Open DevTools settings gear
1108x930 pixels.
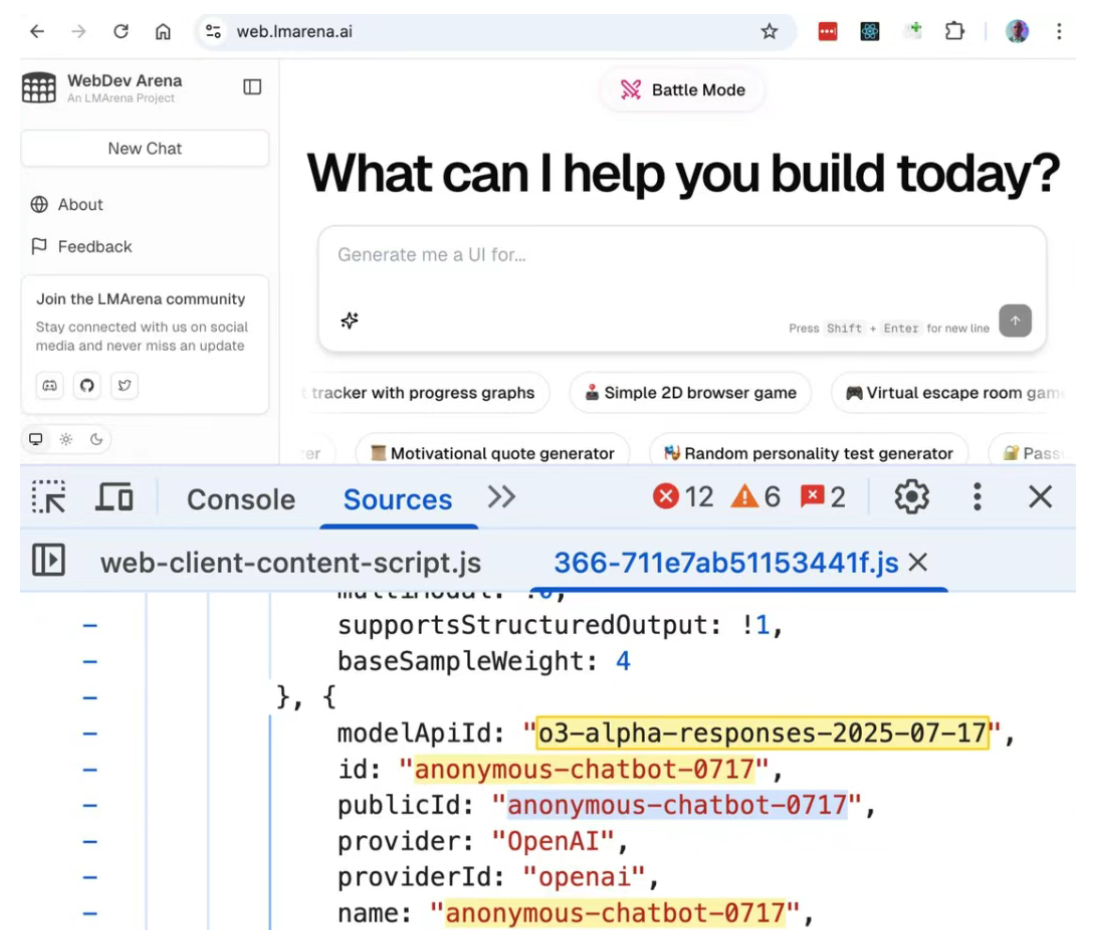[x=912, y=497]
